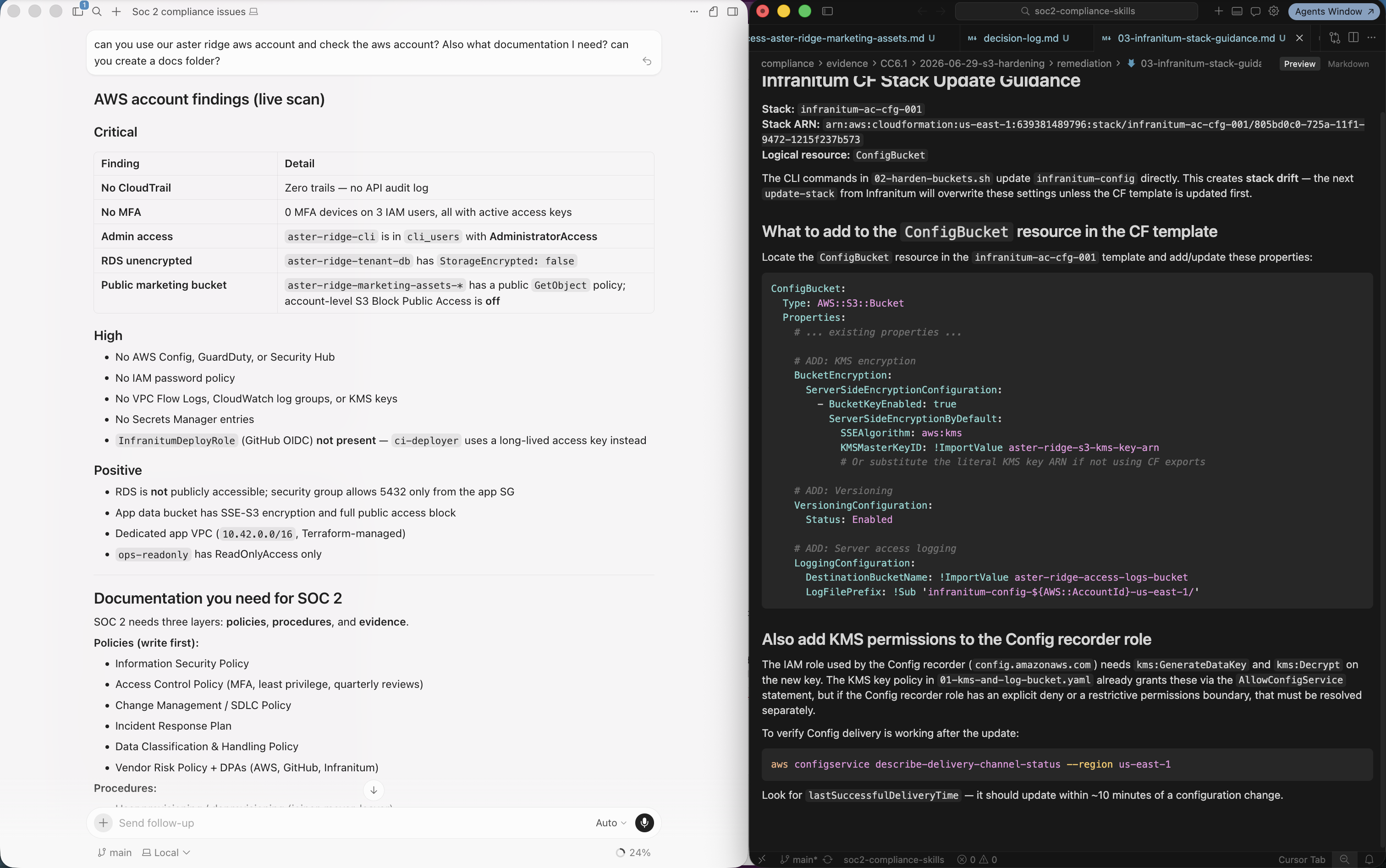This screenshot has width=1386, height=868.
Task: Click the Soc 2 compliance issues chat title
Action: point(188,11)
